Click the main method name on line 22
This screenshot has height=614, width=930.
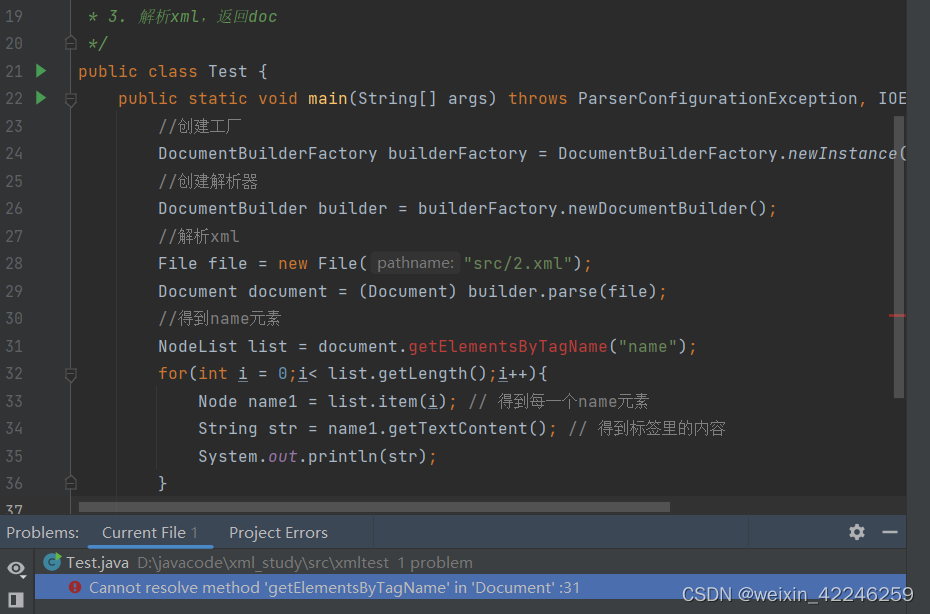(328, 98)
